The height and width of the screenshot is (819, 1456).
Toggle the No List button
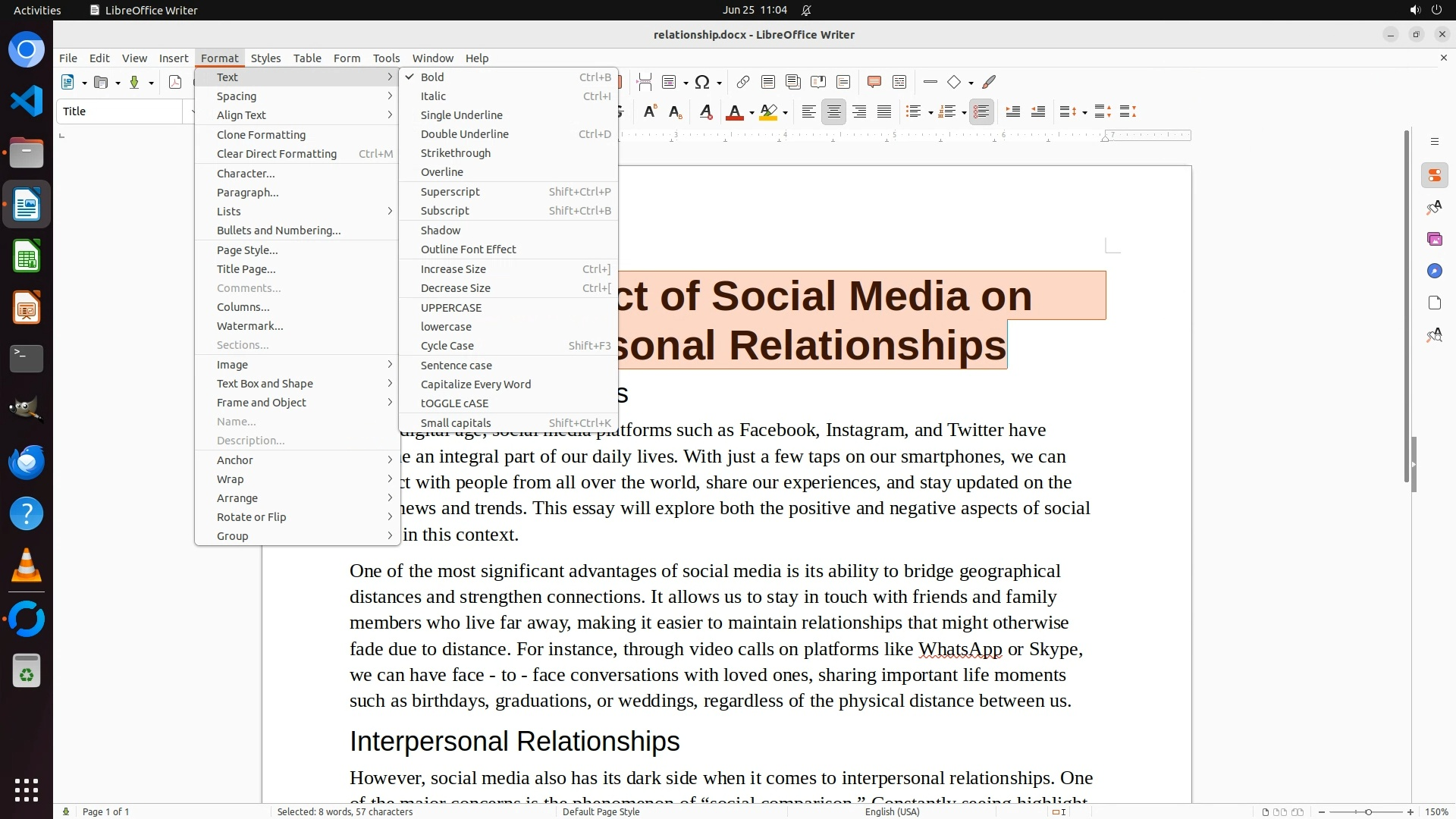pos(981,112)
